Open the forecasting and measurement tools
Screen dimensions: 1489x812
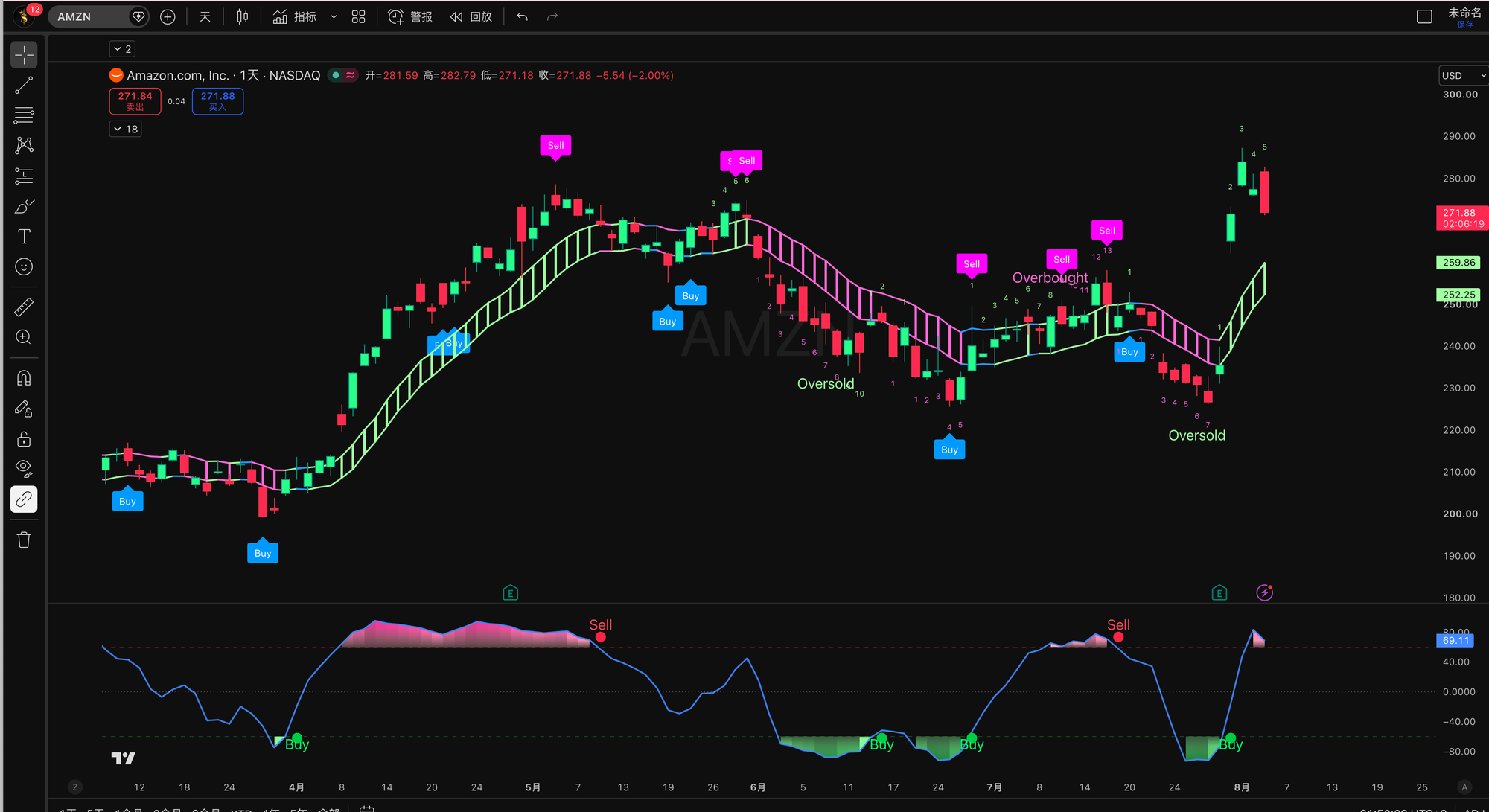click(24, 176)
